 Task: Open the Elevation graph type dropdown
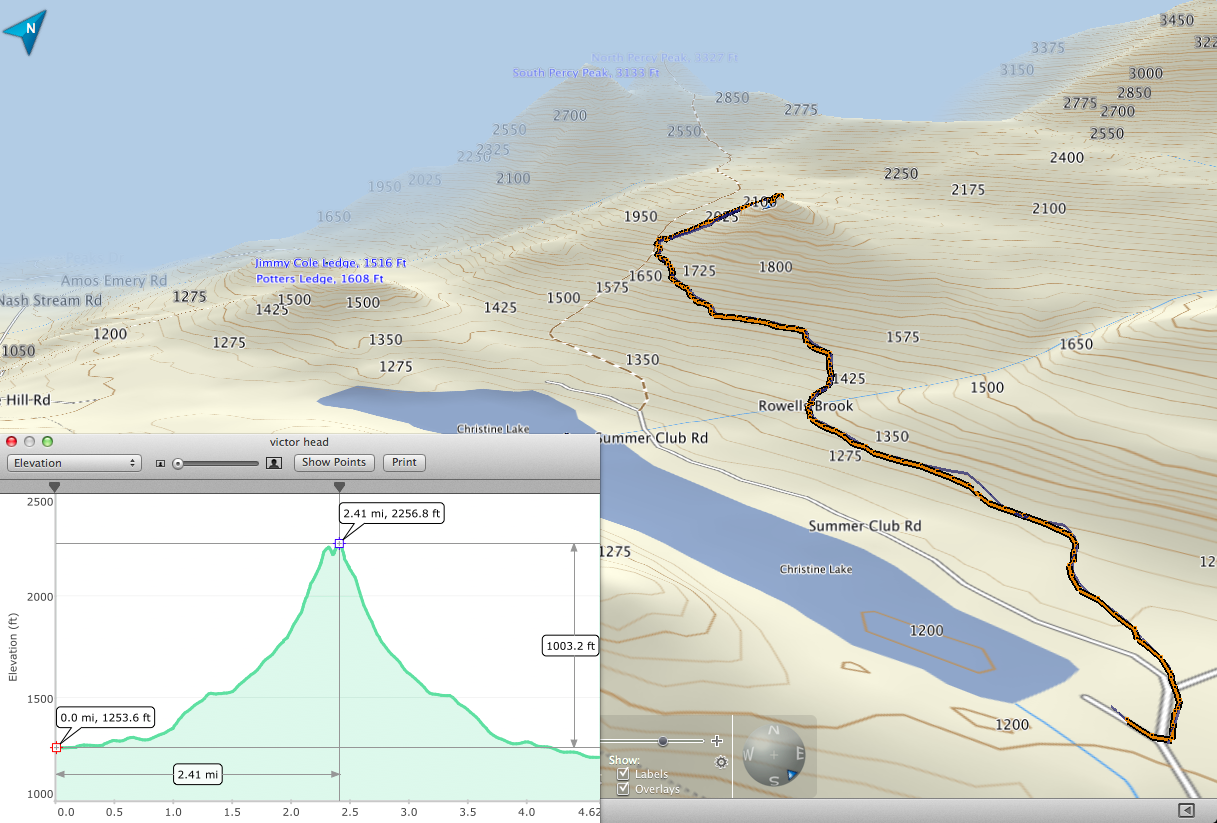(74, 463)
